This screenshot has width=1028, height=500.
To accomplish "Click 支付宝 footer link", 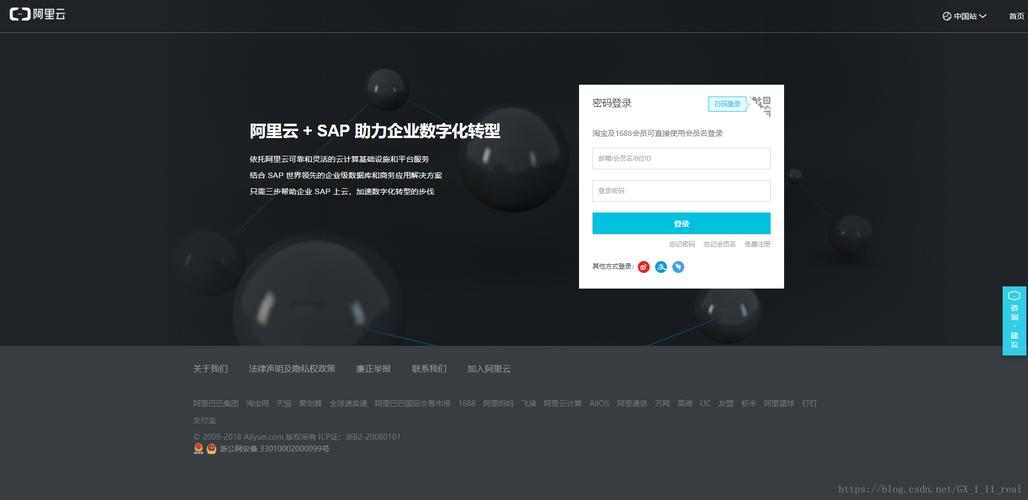I will (x=205, y=421).
